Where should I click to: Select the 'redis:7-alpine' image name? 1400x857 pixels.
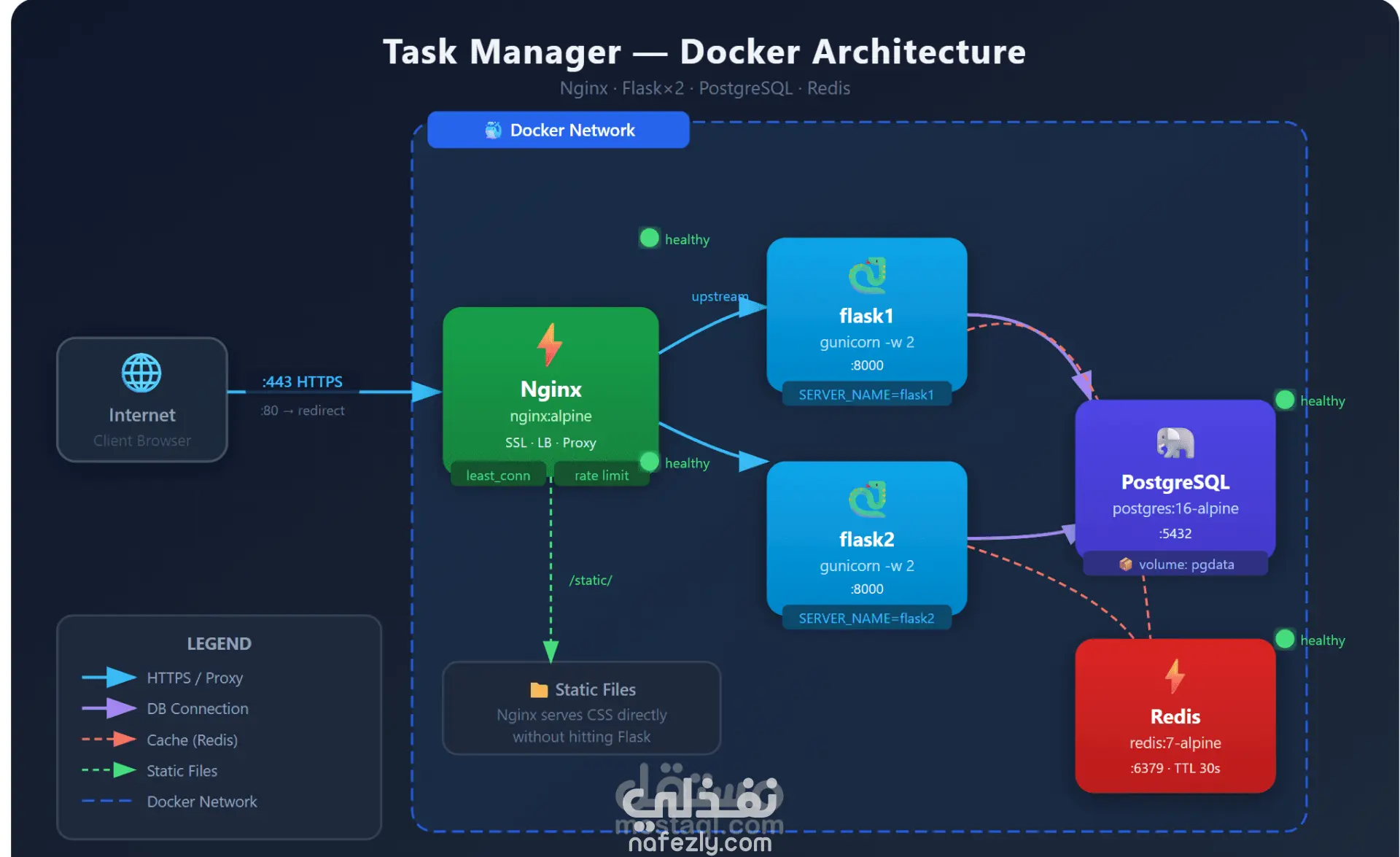[1175, 742]
